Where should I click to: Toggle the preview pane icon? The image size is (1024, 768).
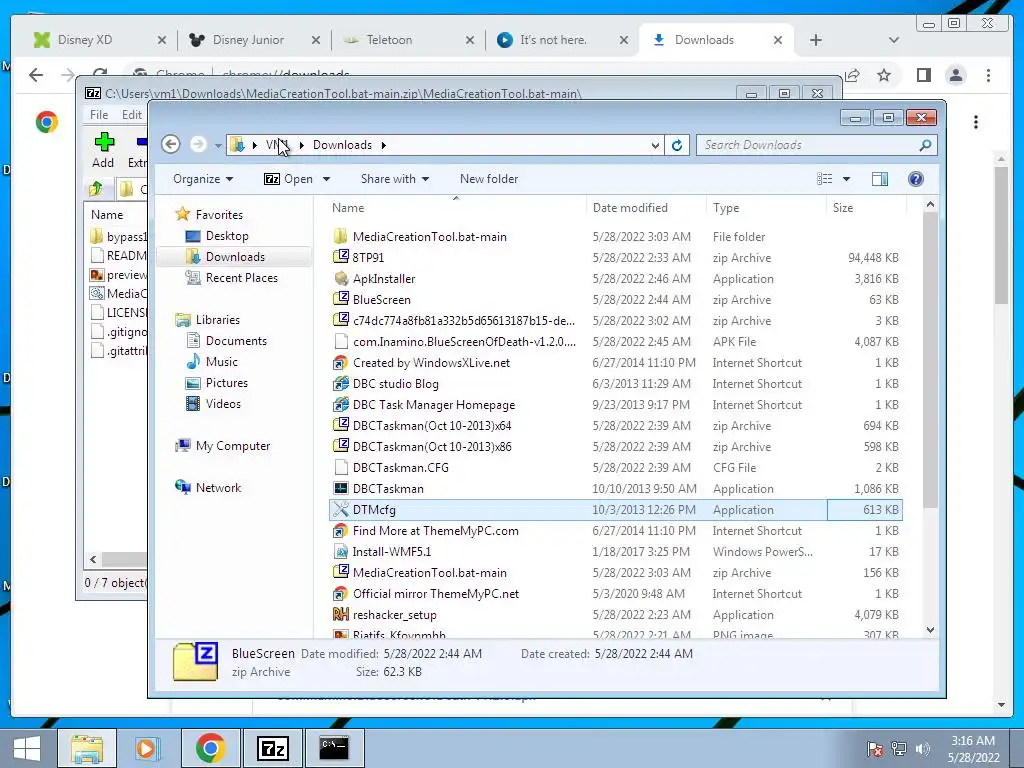(880, 179)
